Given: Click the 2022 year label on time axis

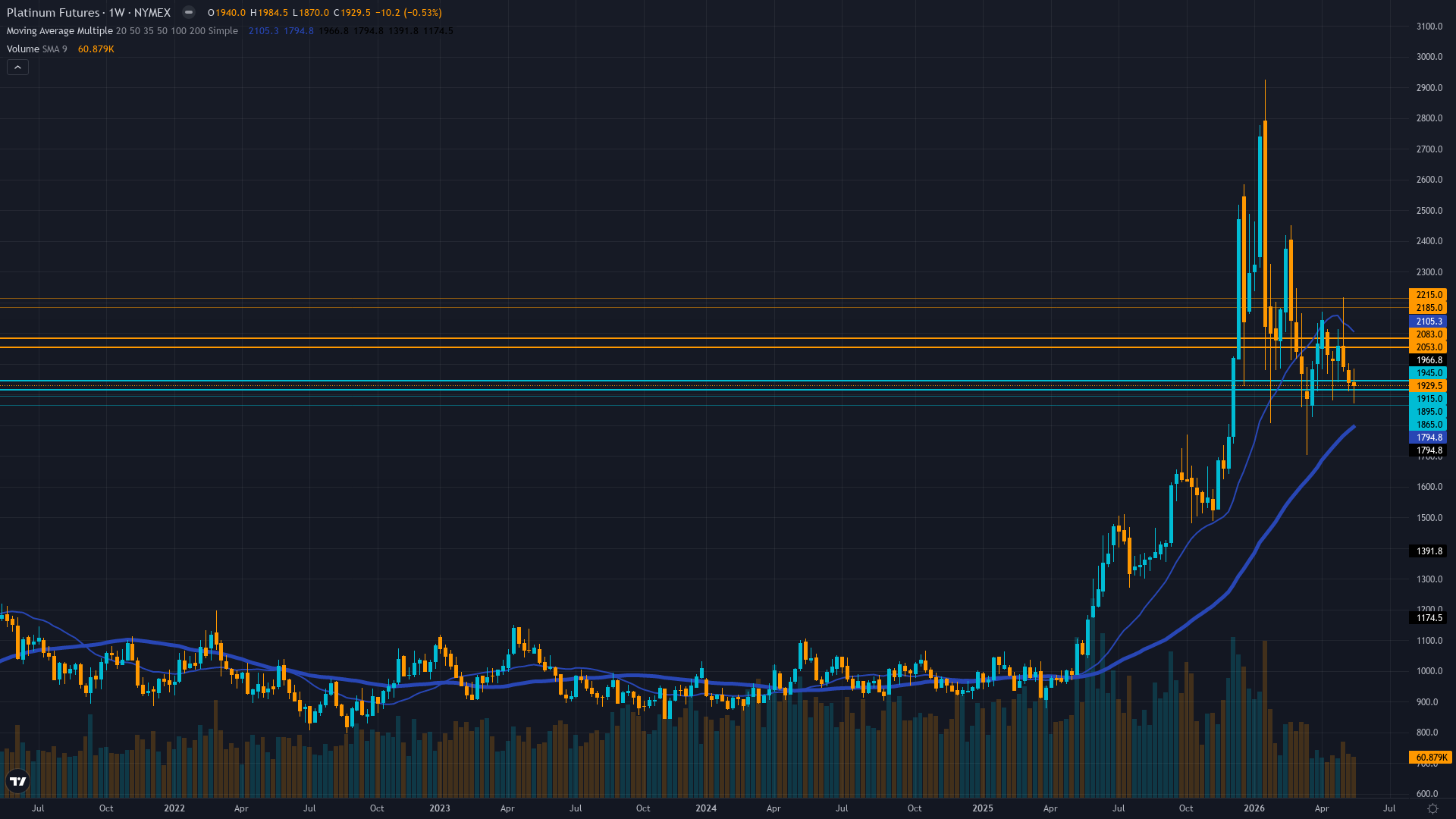Looking at the screenshot, I should pyautogui.click(x=174, y=808).
